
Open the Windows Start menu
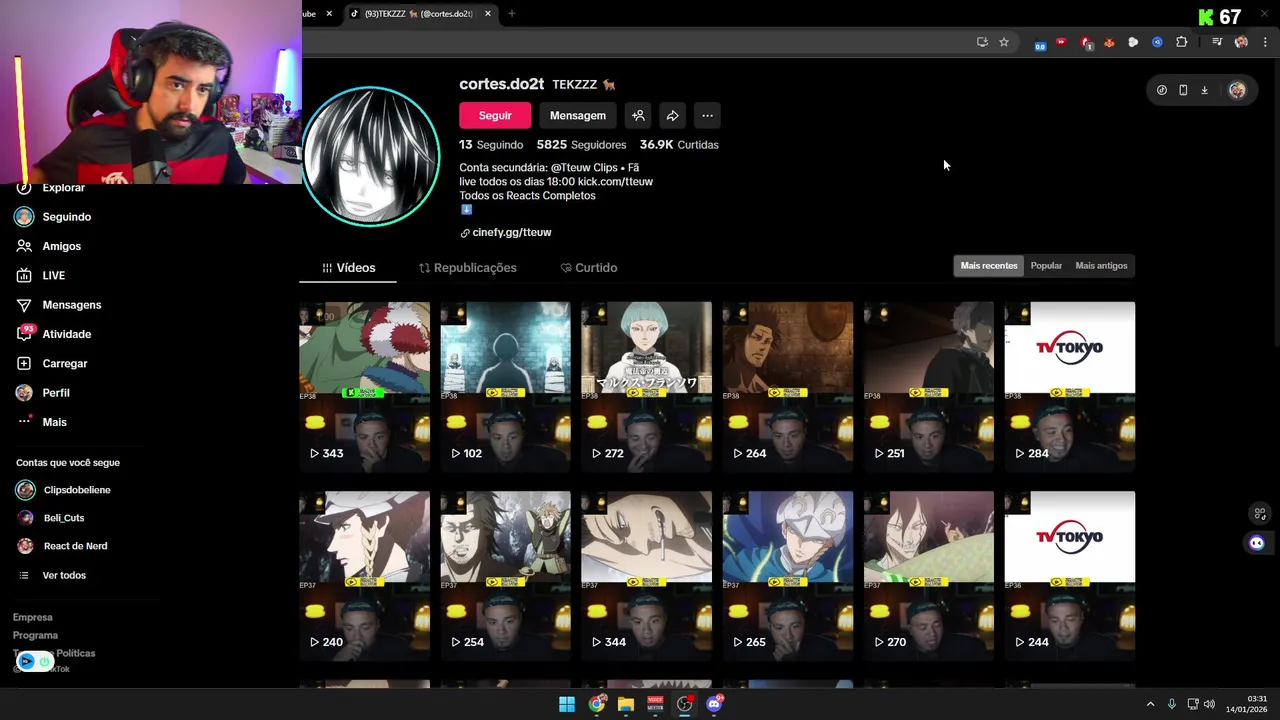click(567, 704)
